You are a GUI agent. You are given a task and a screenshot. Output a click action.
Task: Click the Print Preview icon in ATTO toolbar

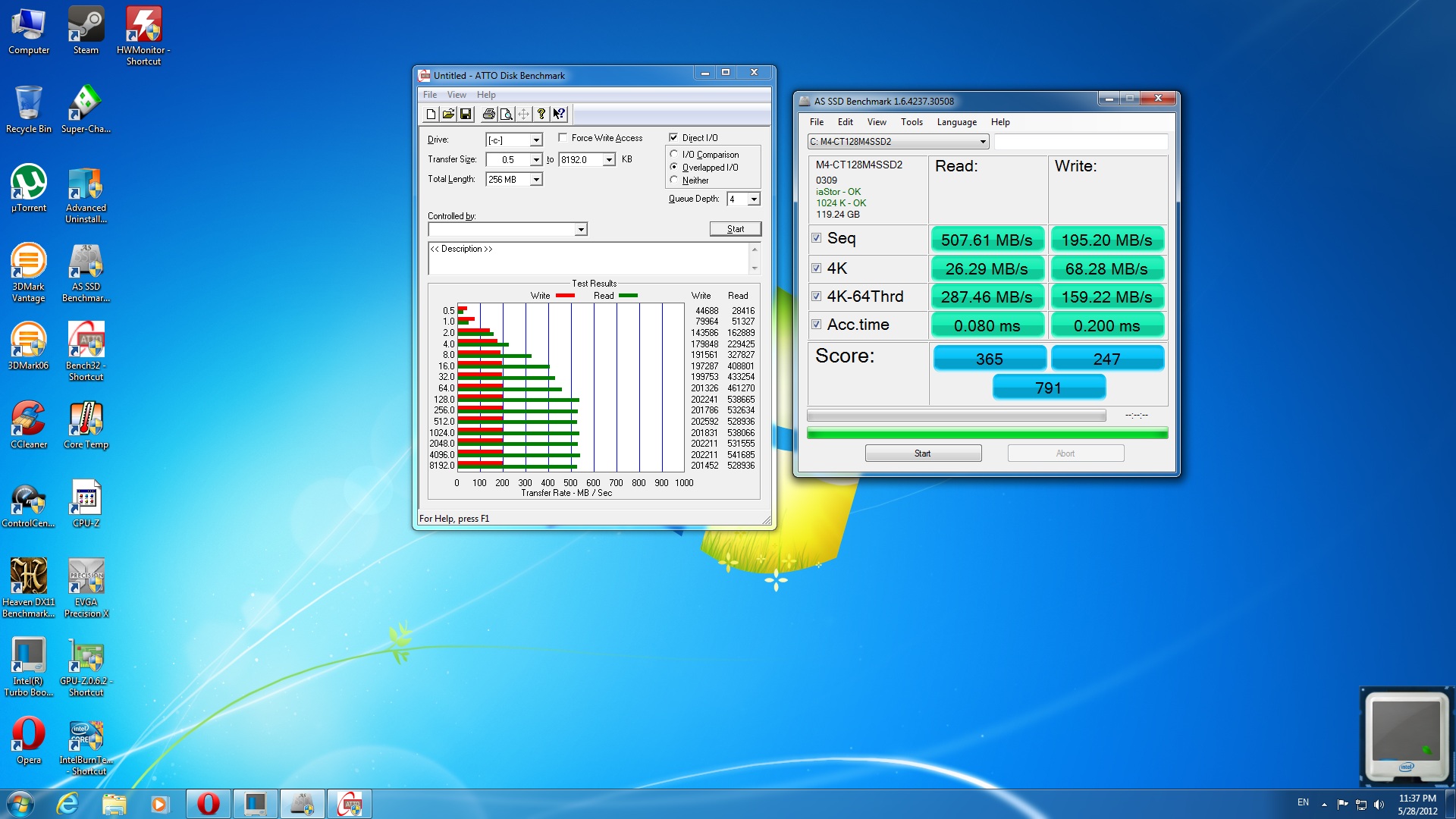pos(506,114)
